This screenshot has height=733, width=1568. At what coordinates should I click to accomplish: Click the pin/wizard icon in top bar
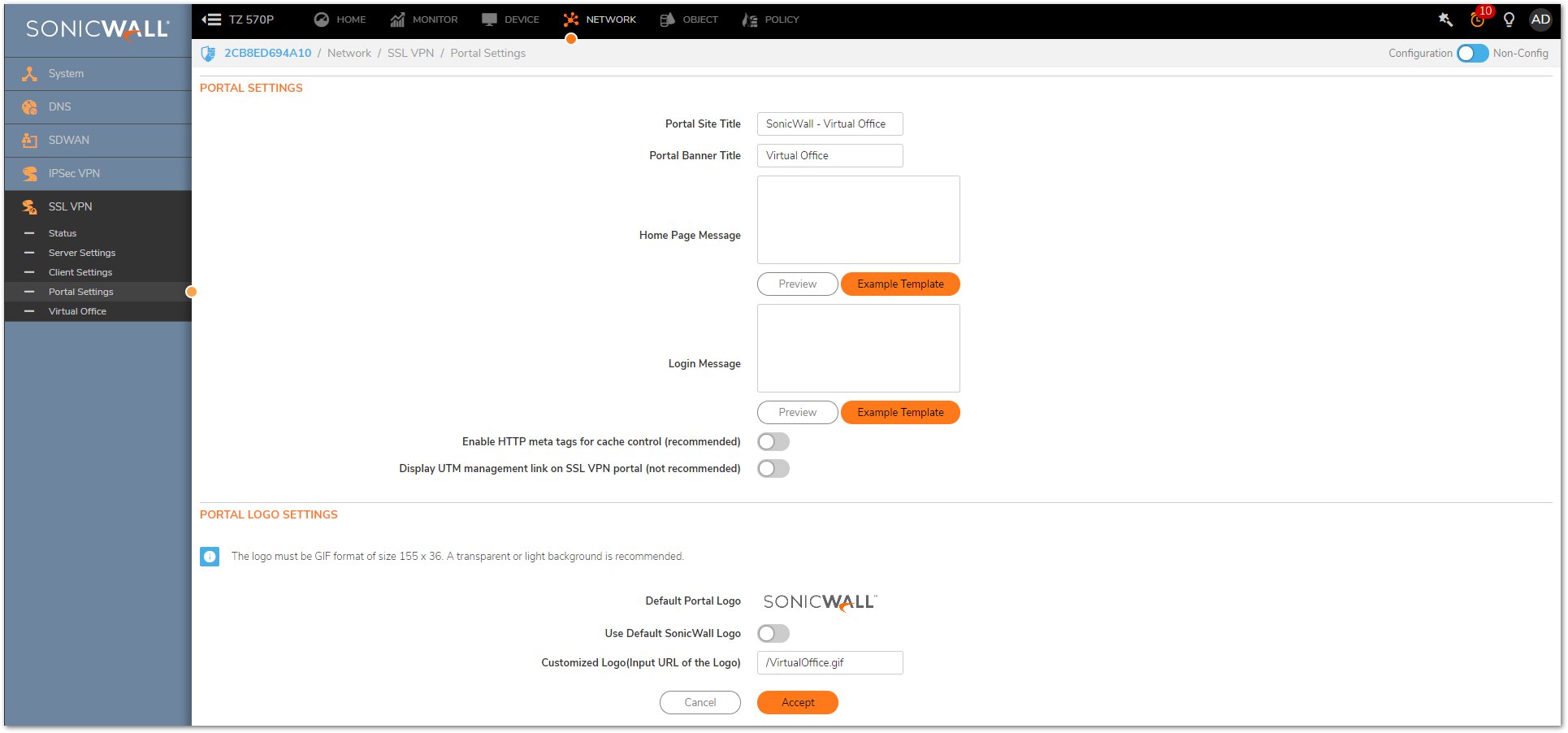pyautogui.click(x=1445, y=20)
